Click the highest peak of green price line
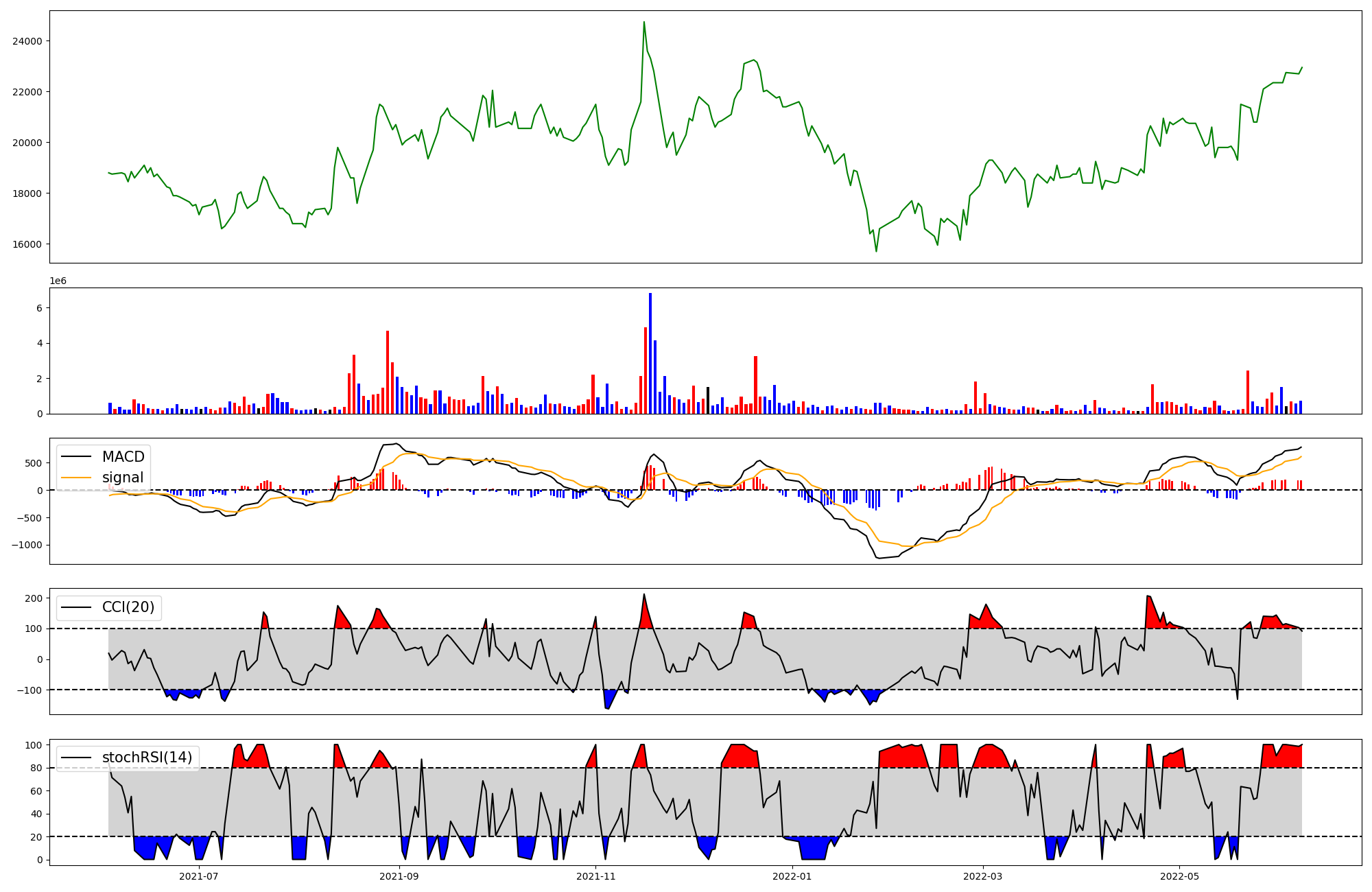This screenshot has height=892, width=1372. point(643,23)
